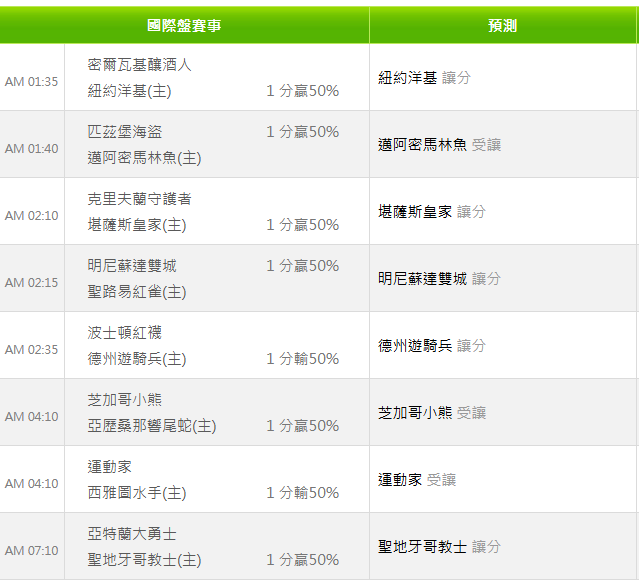The width and height of the screenshot is (639, 584).
Task: Click team name 堪薩斯皇家(主)
Action: click(x=137, y=225)
